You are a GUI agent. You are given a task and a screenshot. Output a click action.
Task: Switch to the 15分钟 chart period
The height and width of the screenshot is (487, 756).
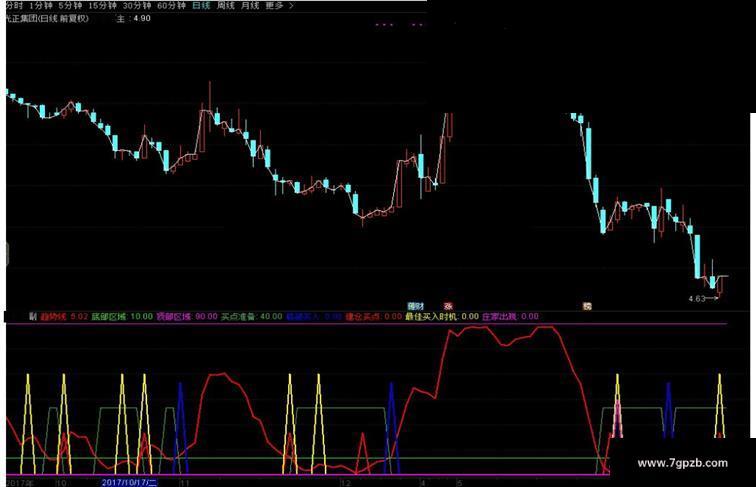click(x=102, y=6)
